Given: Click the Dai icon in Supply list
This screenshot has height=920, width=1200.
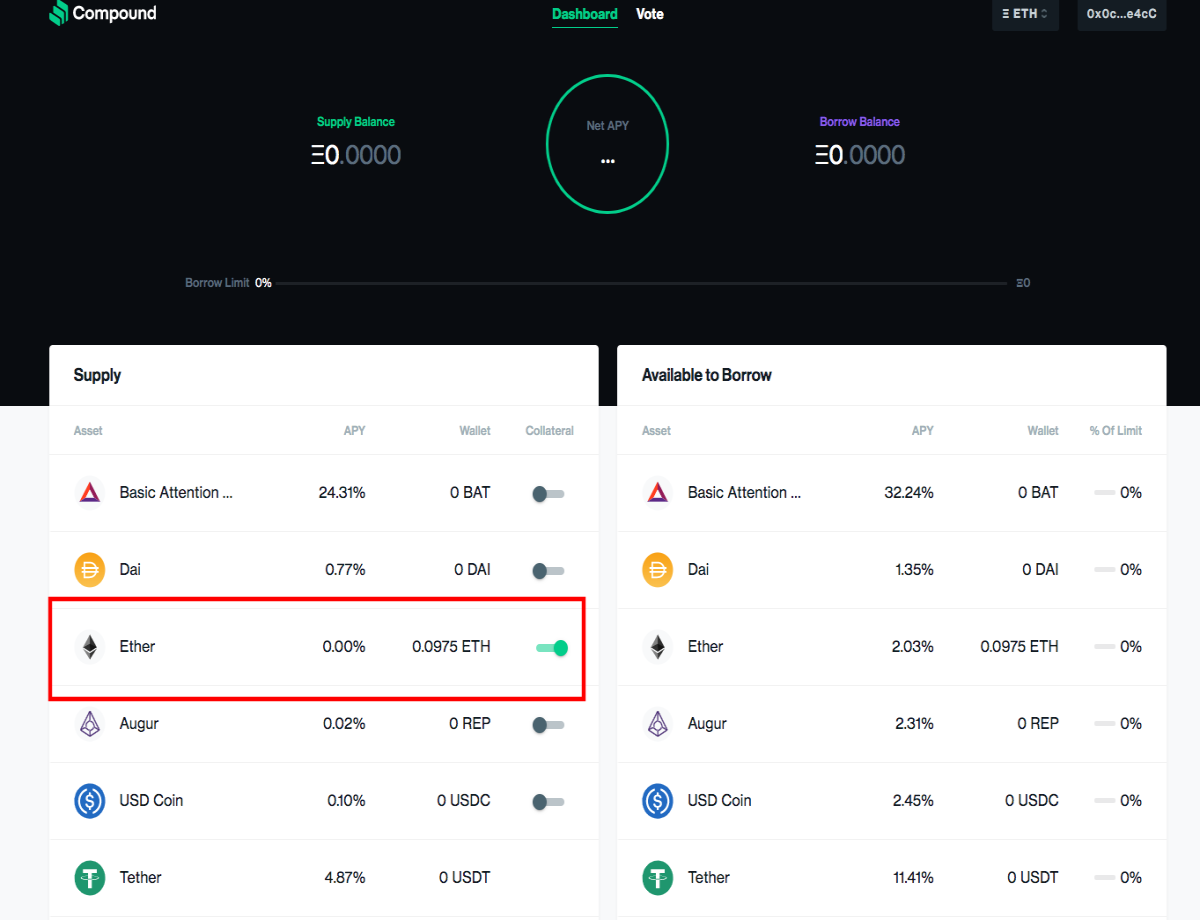Looking at the screenshot, I should point(90,569).
